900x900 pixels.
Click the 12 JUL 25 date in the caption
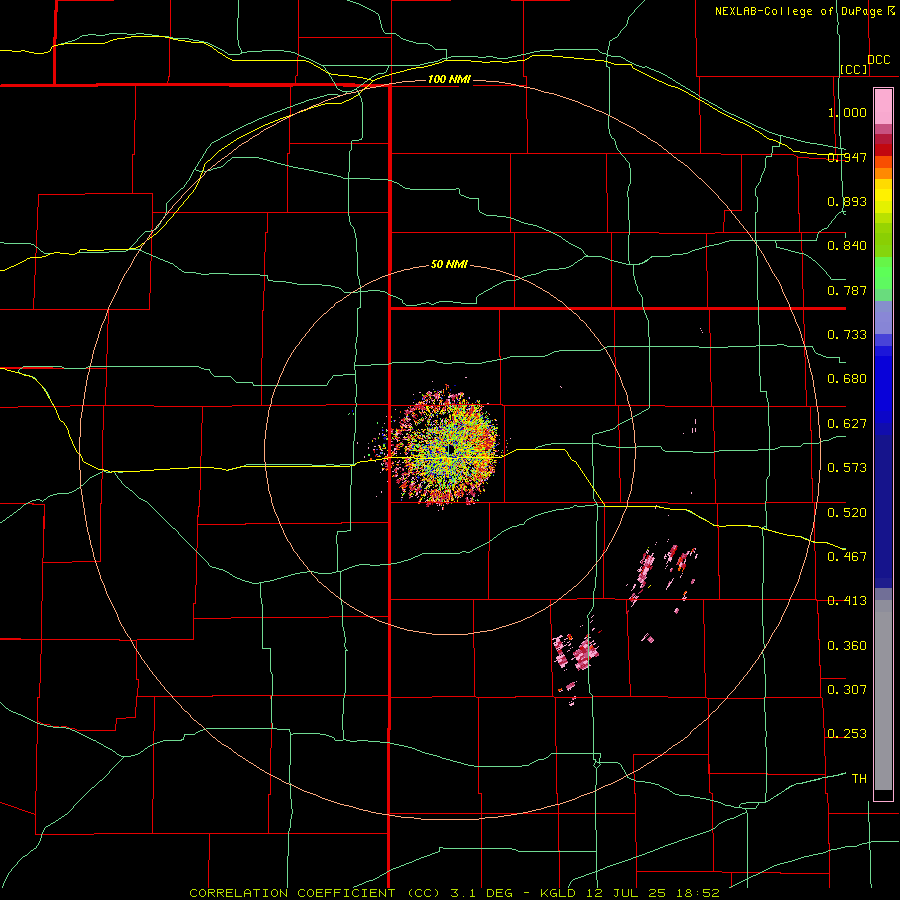pyautogui.click(x=626, y=893)
